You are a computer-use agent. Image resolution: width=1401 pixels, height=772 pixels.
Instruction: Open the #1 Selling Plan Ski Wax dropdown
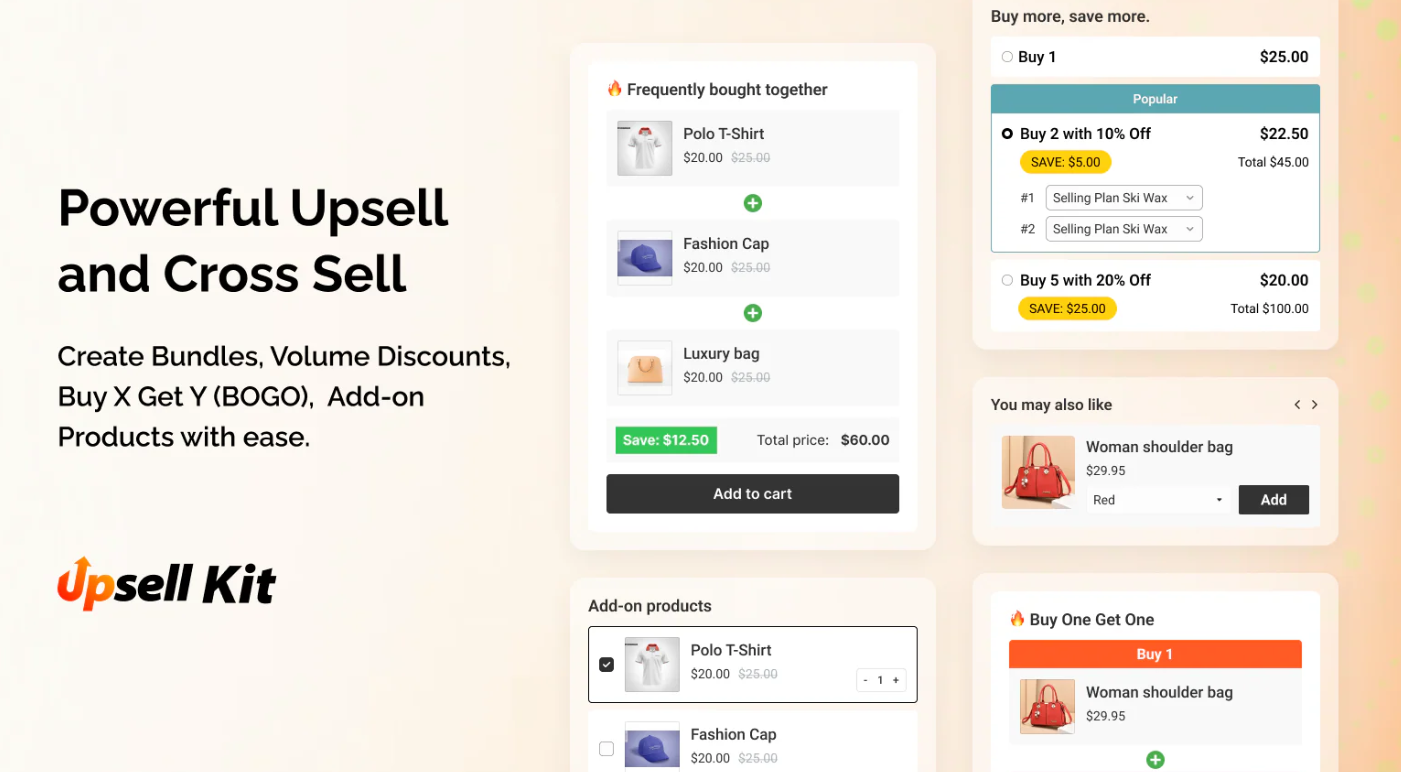point(1122,197)
